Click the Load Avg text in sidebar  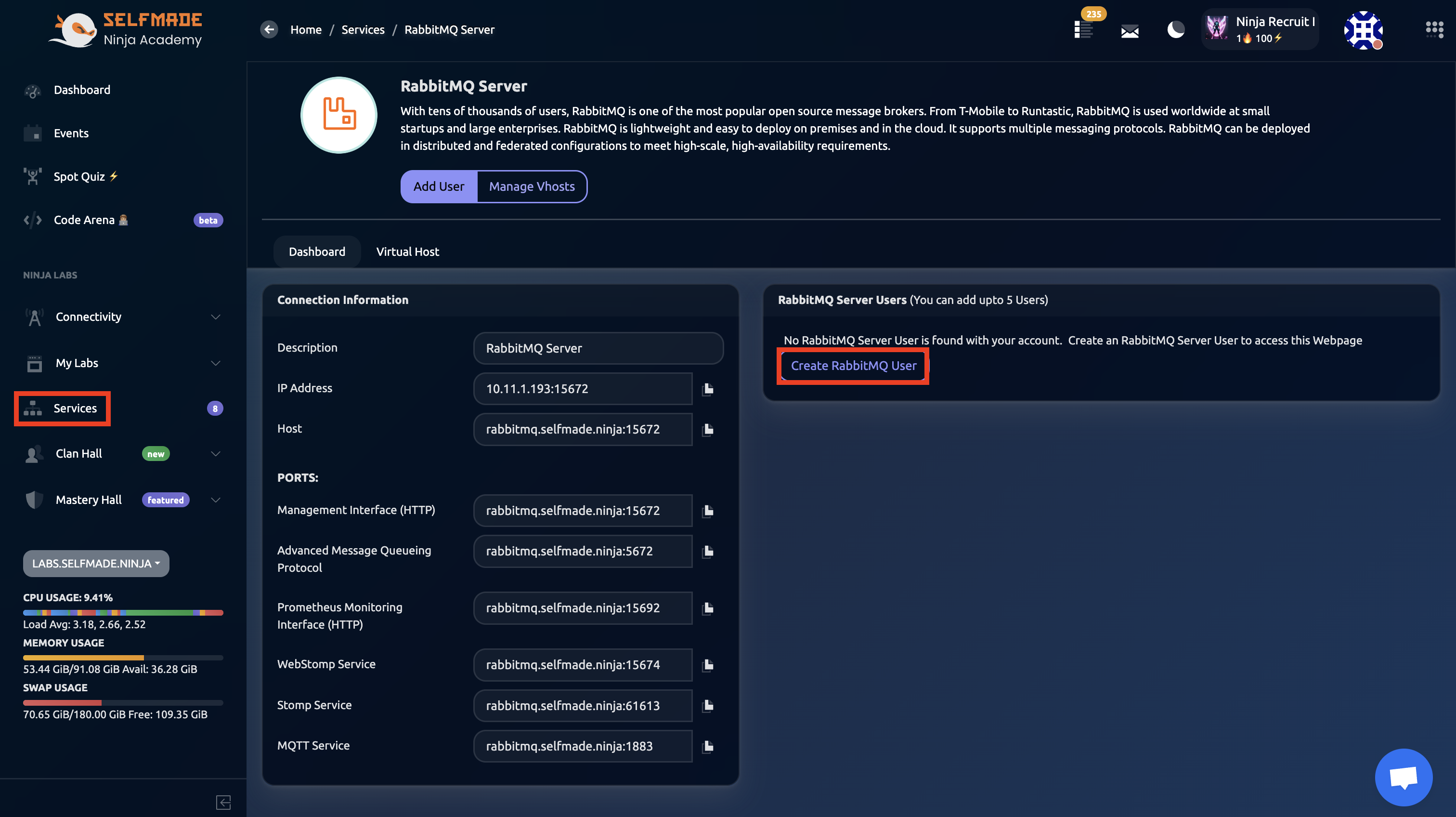(84, 625)
